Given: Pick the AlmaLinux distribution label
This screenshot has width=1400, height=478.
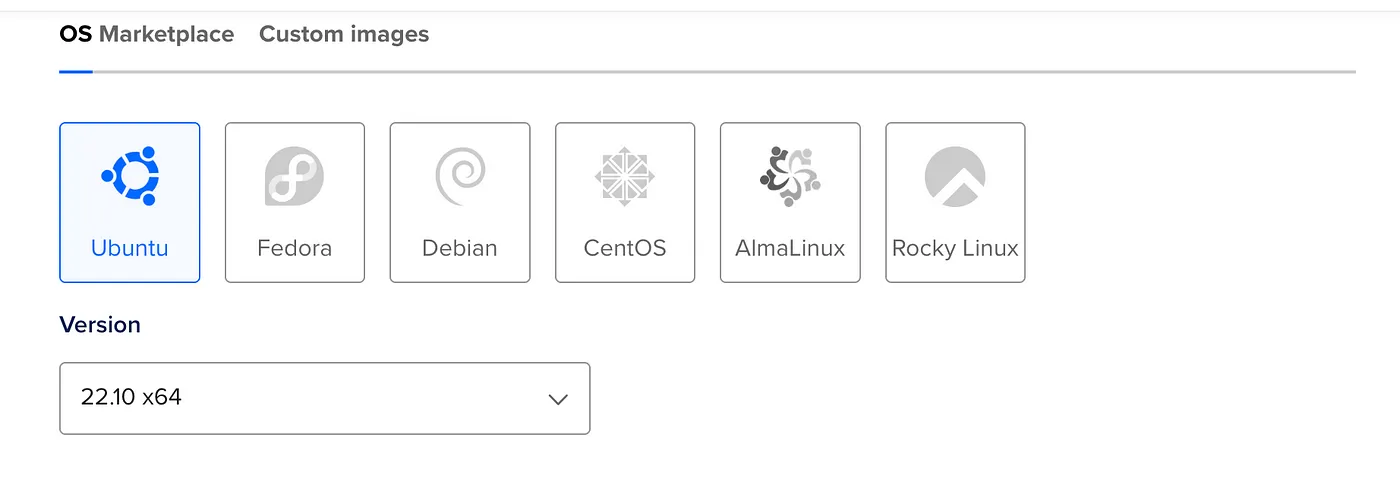Looking at the screenshot, I should point(790,248).
